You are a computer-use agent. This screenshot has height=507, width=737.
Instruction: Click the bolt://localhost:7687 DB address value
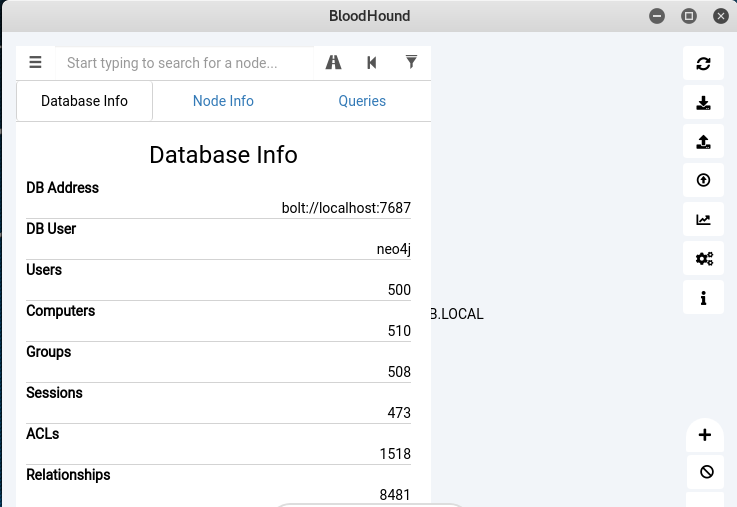pos(346,208)
